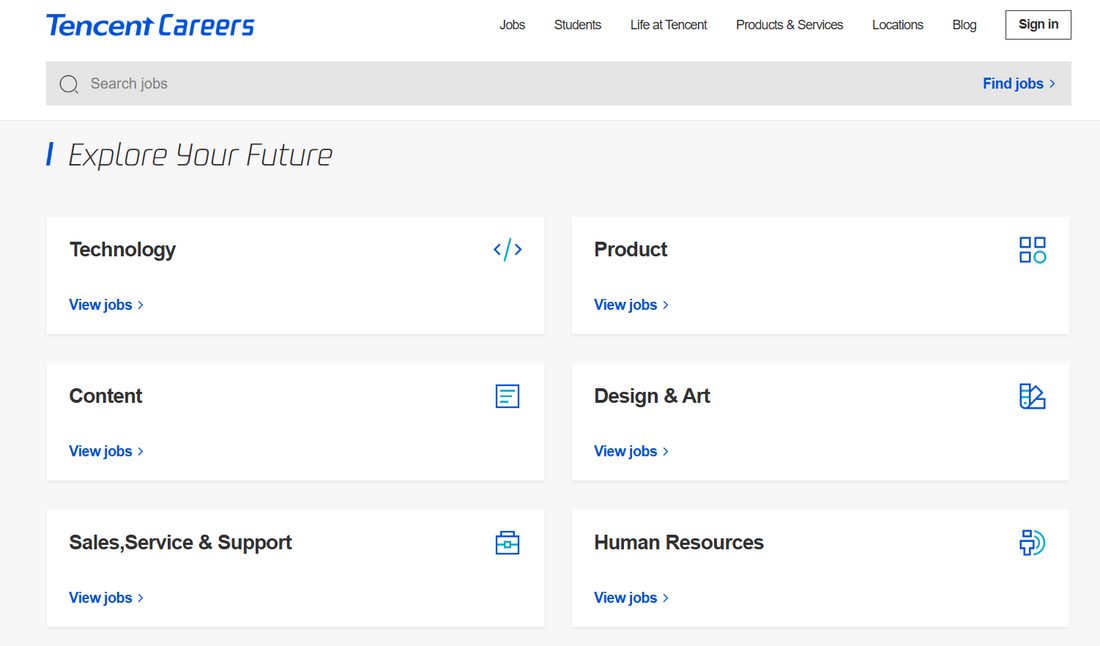Viewport: 1100px width, 646px height.
Task: Select Locations in the navigation
Action: pyautogui.click(x=897, y=25)
